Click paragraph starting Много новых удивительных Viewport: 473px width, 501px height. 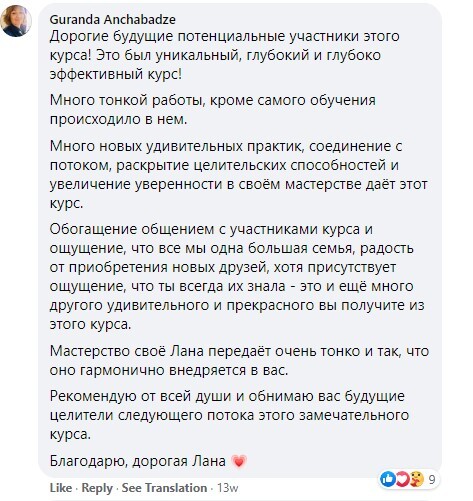(x=238, y=175)
